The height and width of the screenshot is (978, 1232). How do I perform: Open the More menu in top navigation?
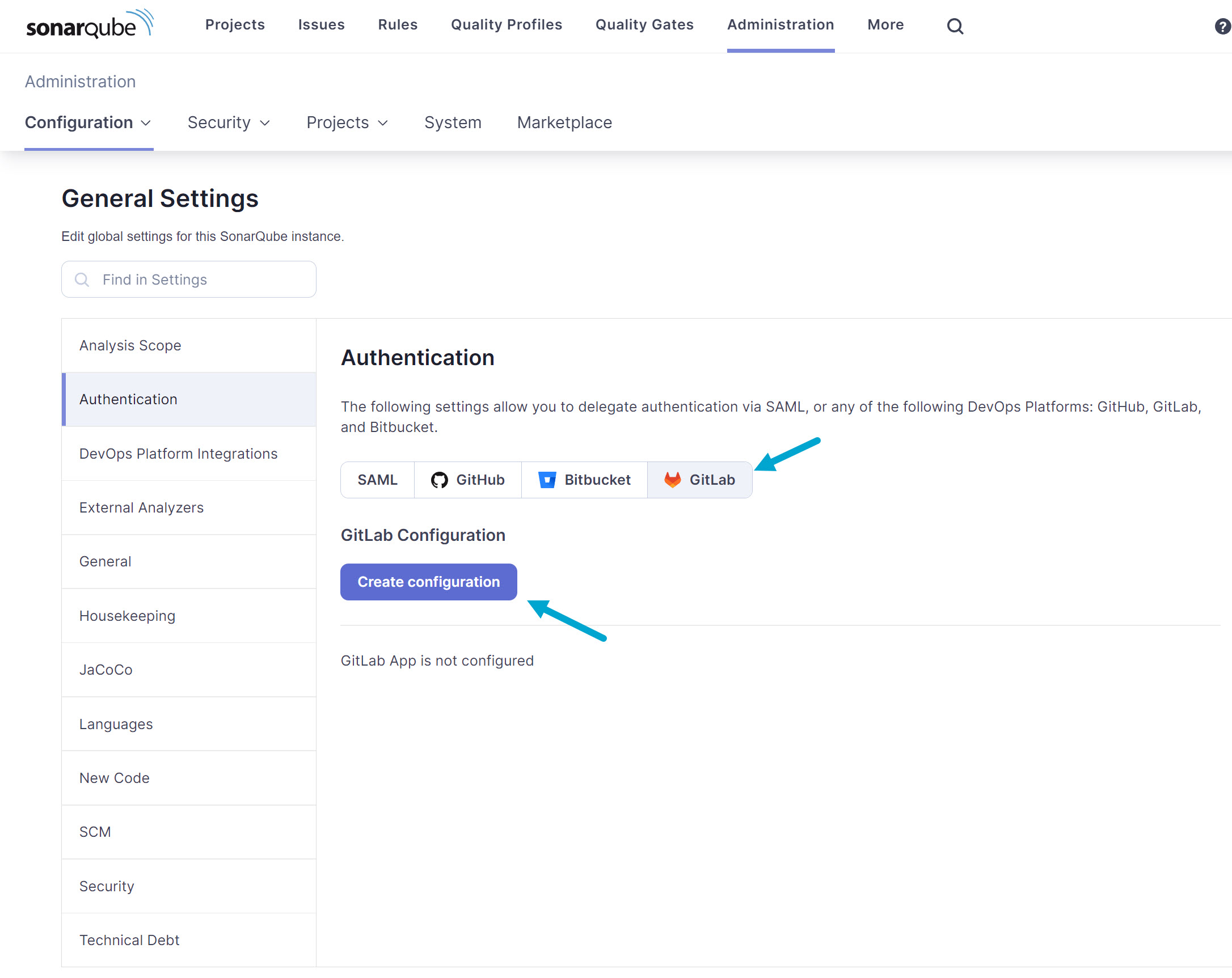point(885,24)
